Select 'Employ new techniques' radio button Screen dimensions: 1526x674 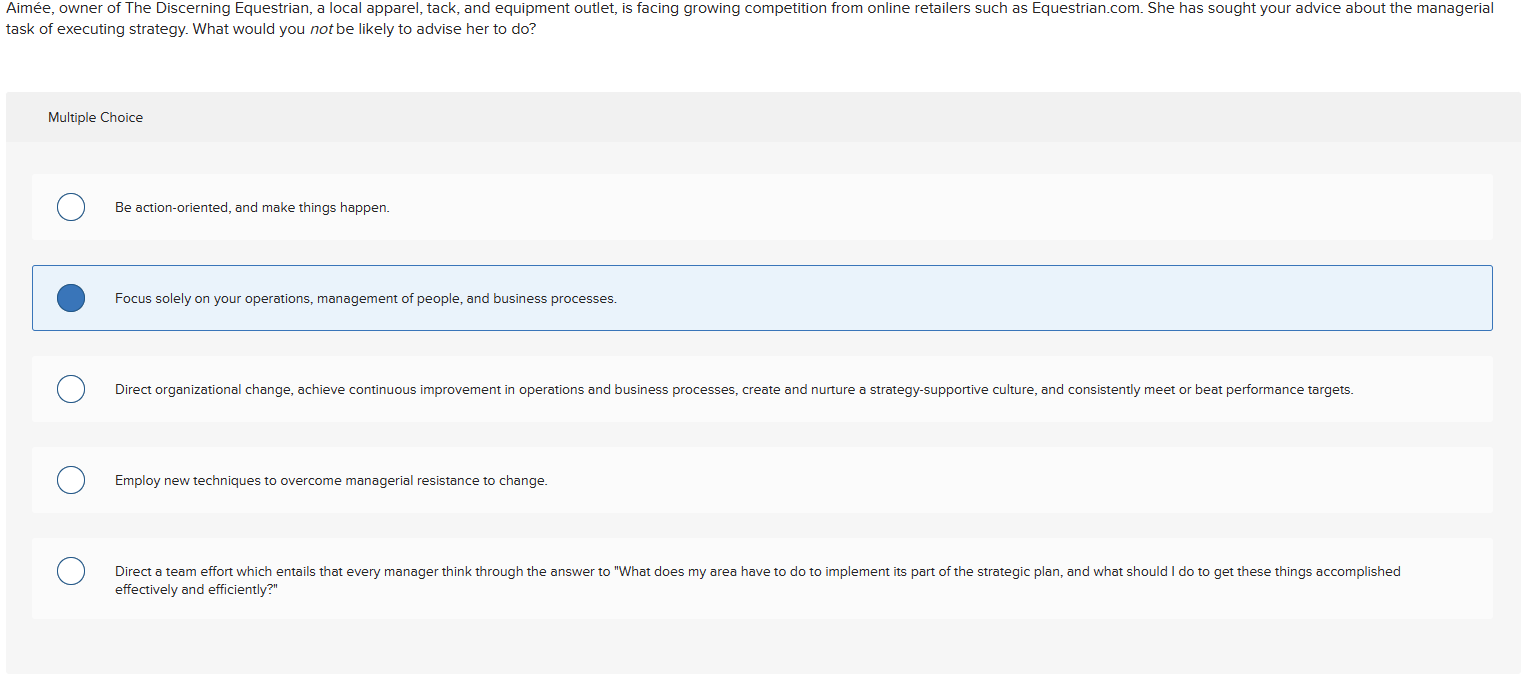[x=71, y=480]
